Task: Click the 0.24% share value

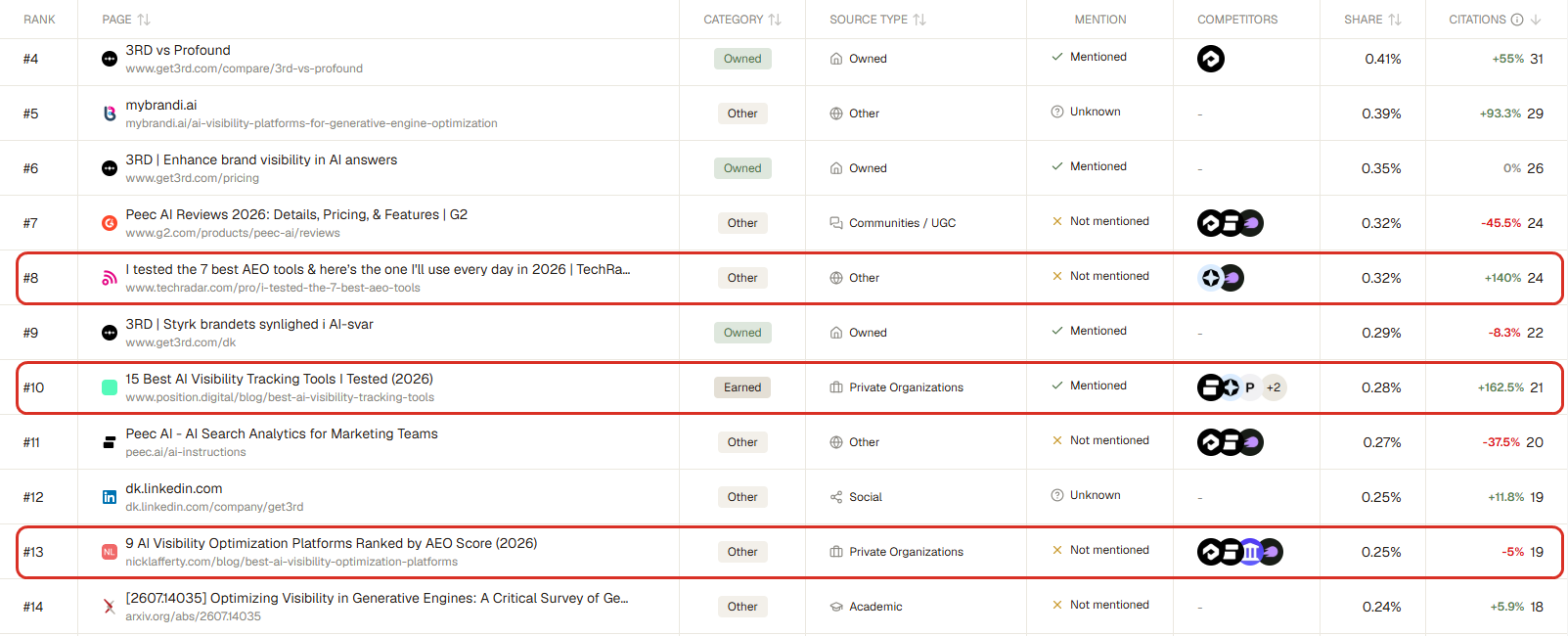Action: pos(1382,607)
